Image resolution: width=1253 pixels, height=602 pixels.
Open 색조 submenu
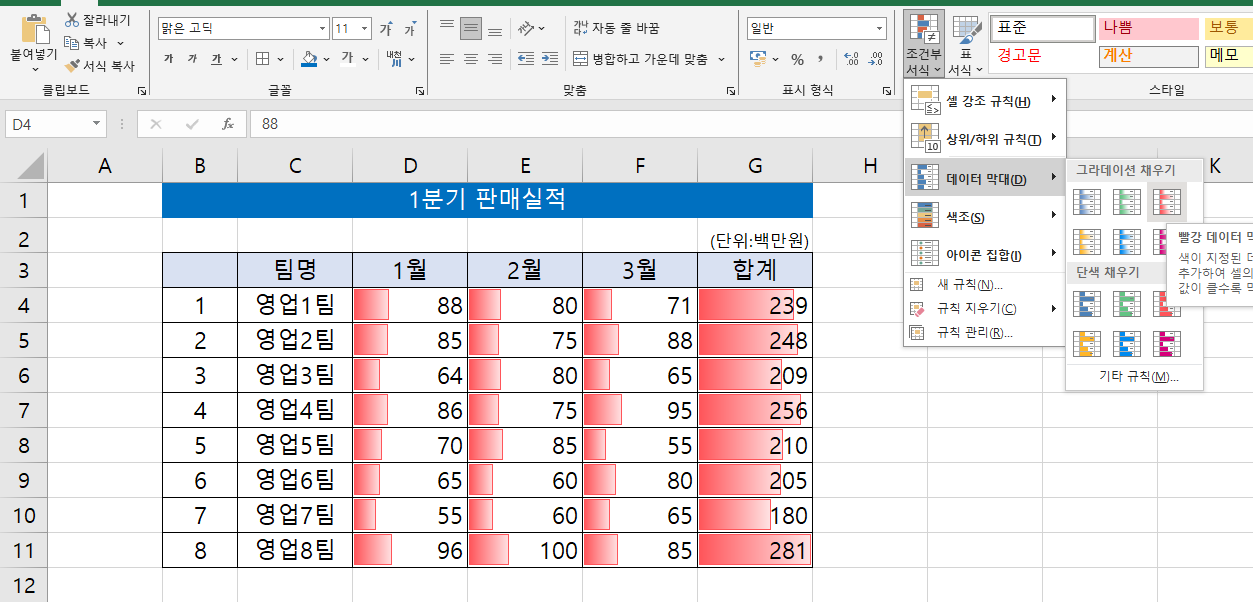985,216
